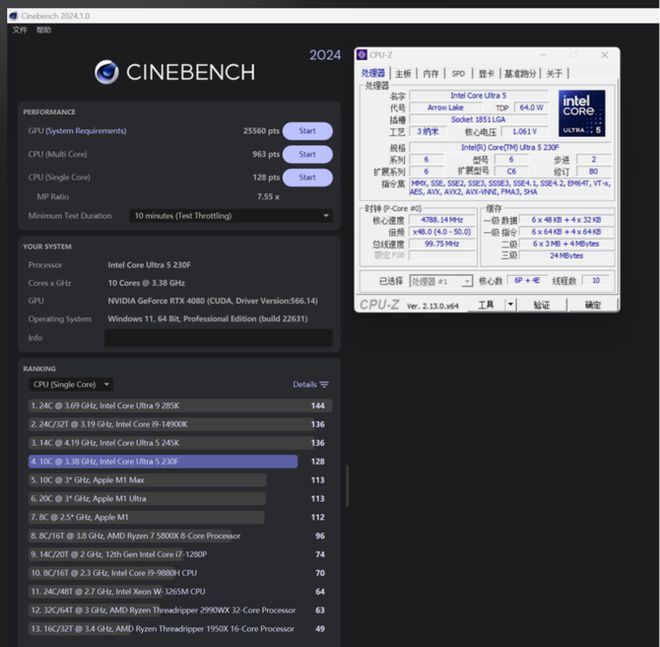Click the Cinebench title bar app icon
Viewport: 660px width, 647px height.
pyautogui.click(x=10, y=17)
